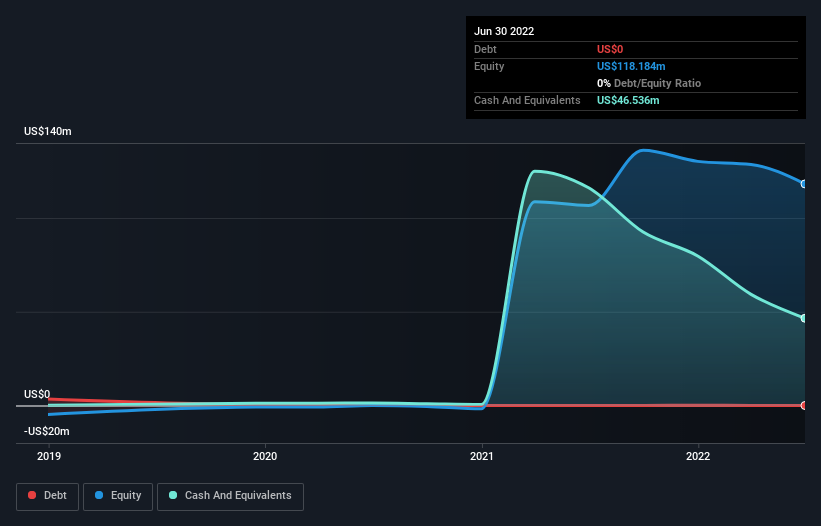Click the teal Cash legend dot
Image resolution: width=821 pixels, height=526 pixels.
[173, 495]
